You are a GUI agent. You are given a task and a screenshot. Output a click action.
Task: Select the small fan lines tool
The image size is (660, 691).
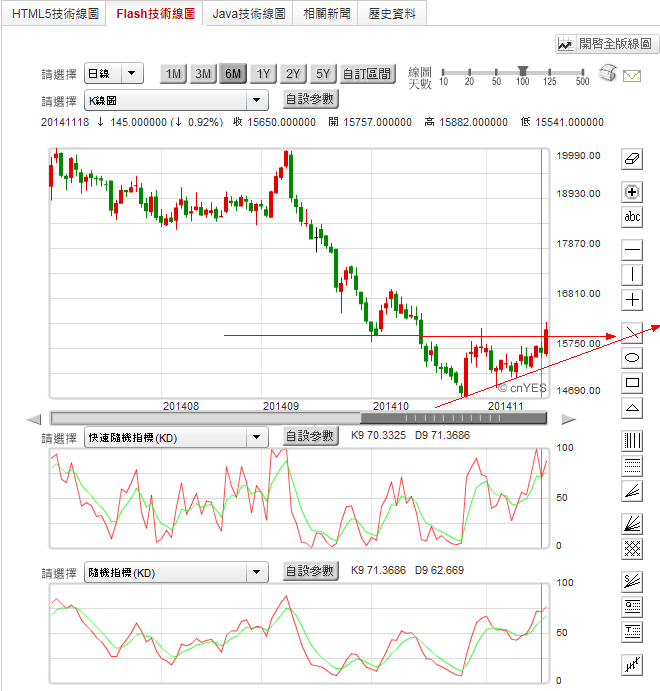(x=632, y=490)
